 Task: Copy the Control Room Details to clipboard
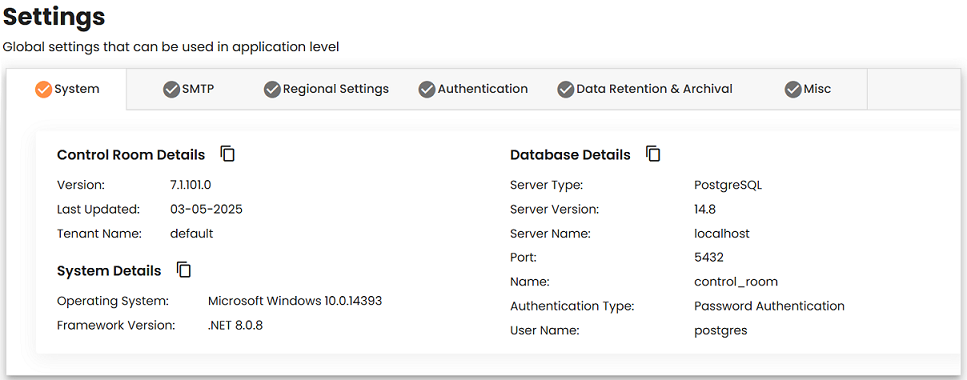click(x=228, y=154)
